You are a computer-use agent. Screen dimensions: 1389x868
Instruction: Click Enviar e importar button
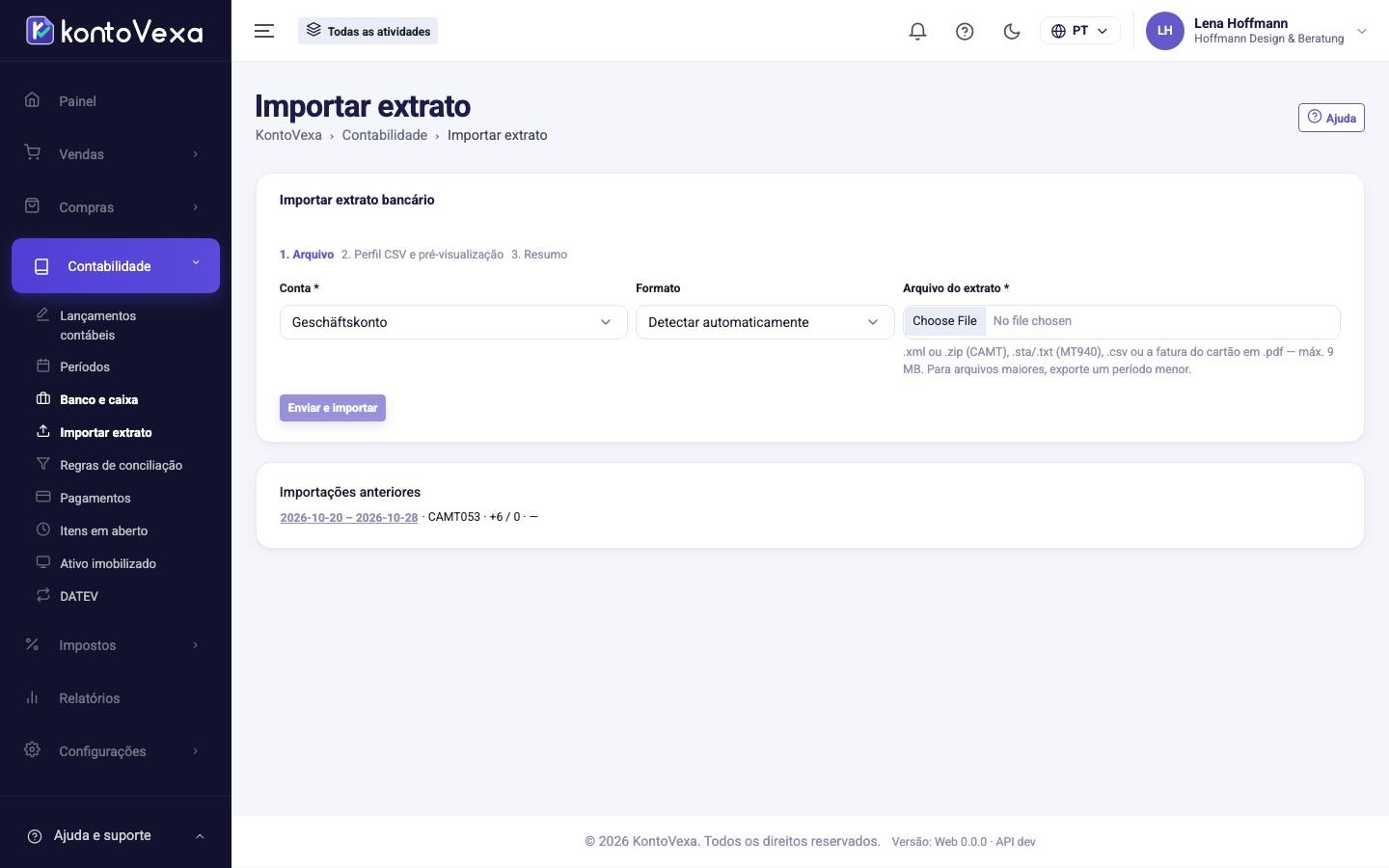(x=333, y=408)
